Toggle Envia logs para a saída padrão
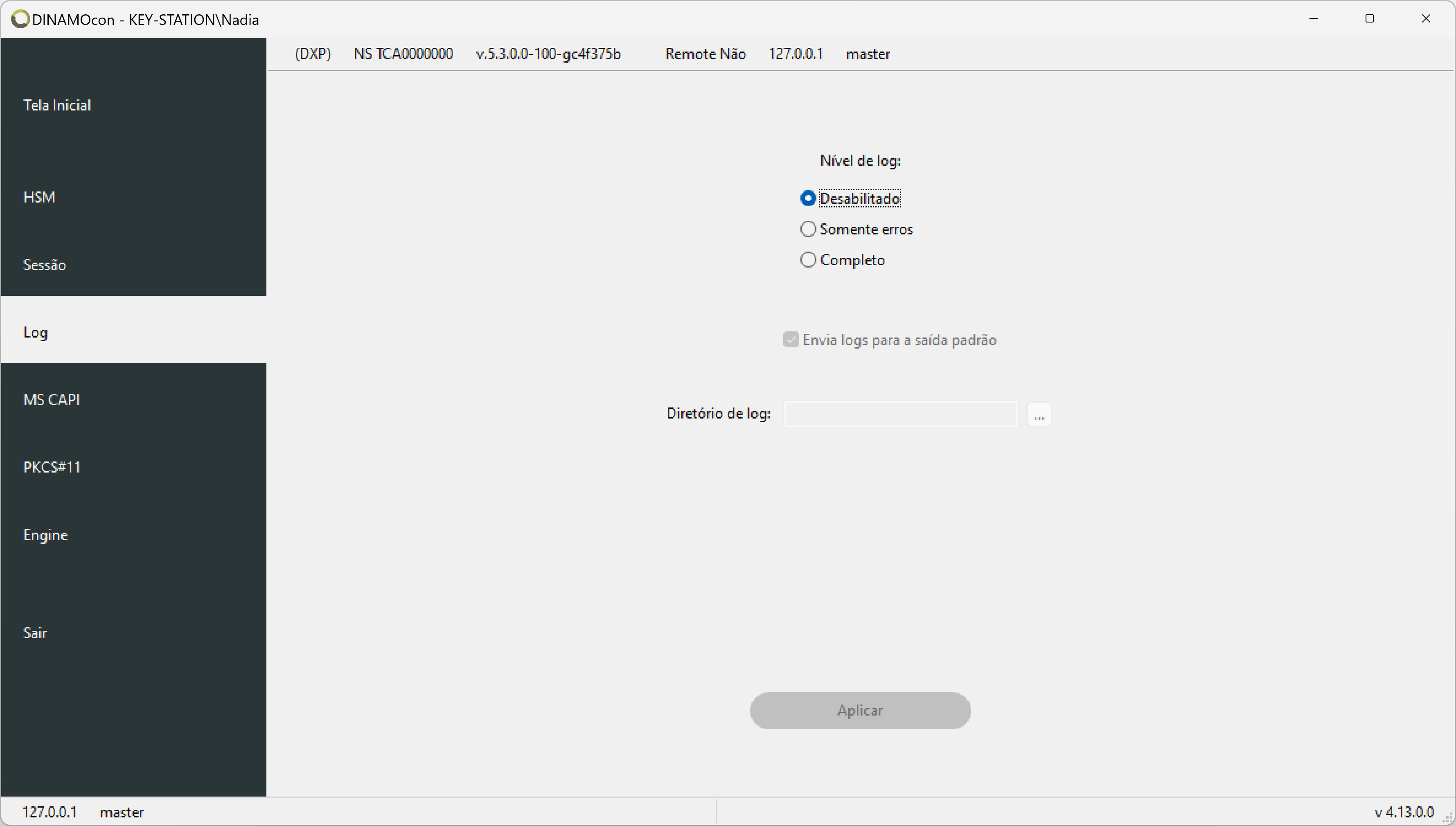 [791, 339]
